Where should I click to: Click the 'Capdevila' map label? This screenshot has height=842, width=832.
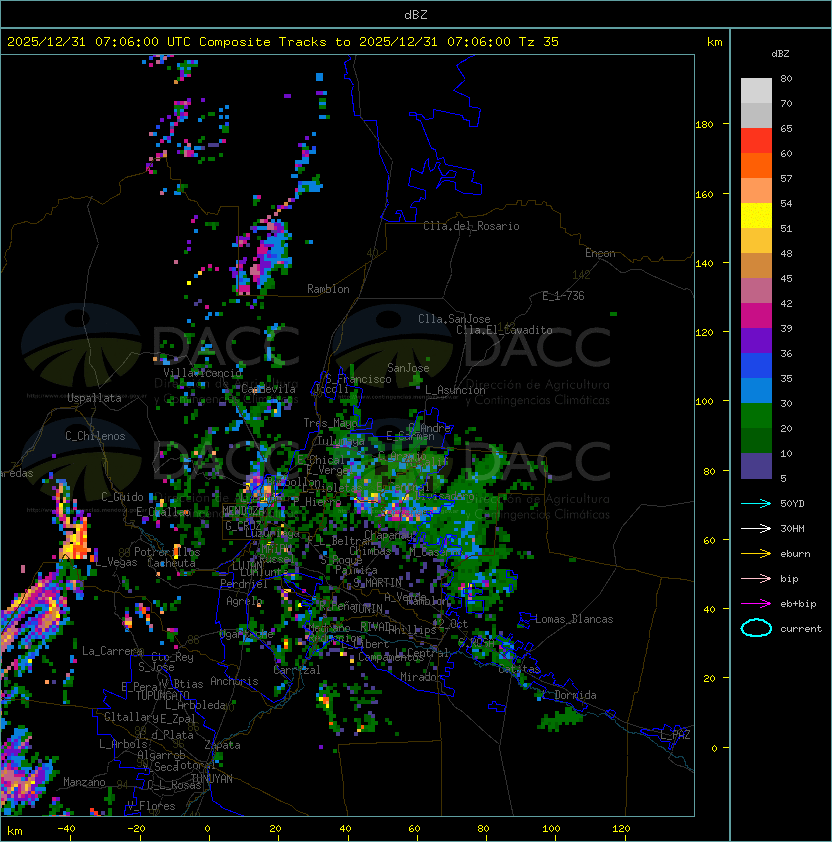pos(268,389)
